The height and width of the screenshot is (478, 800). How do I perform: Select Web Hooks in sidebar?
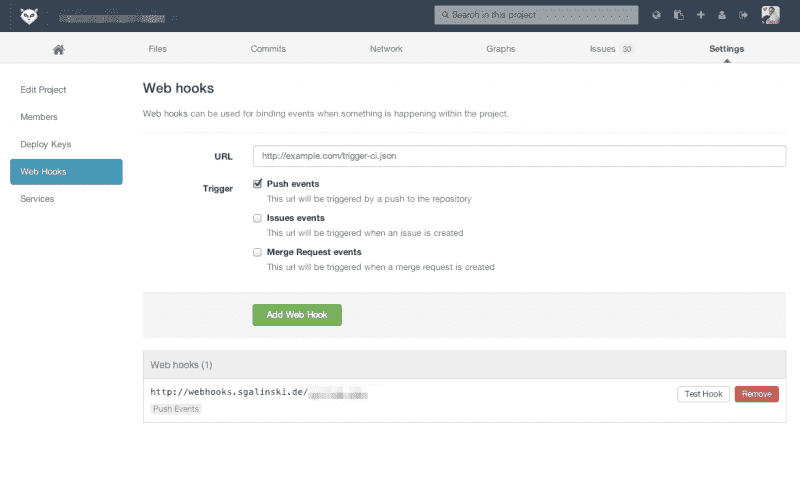[66, 171]
